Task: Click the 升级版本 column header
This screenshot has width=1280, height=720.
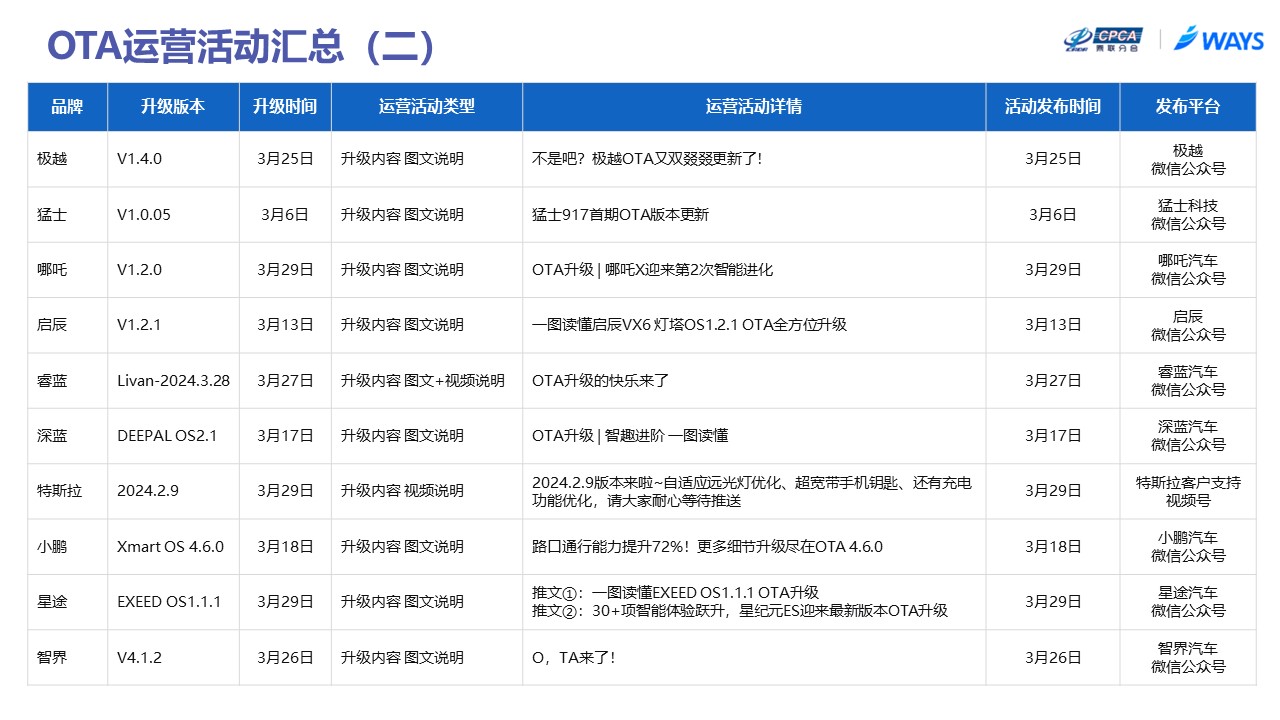Action: [x=173, y=107]
